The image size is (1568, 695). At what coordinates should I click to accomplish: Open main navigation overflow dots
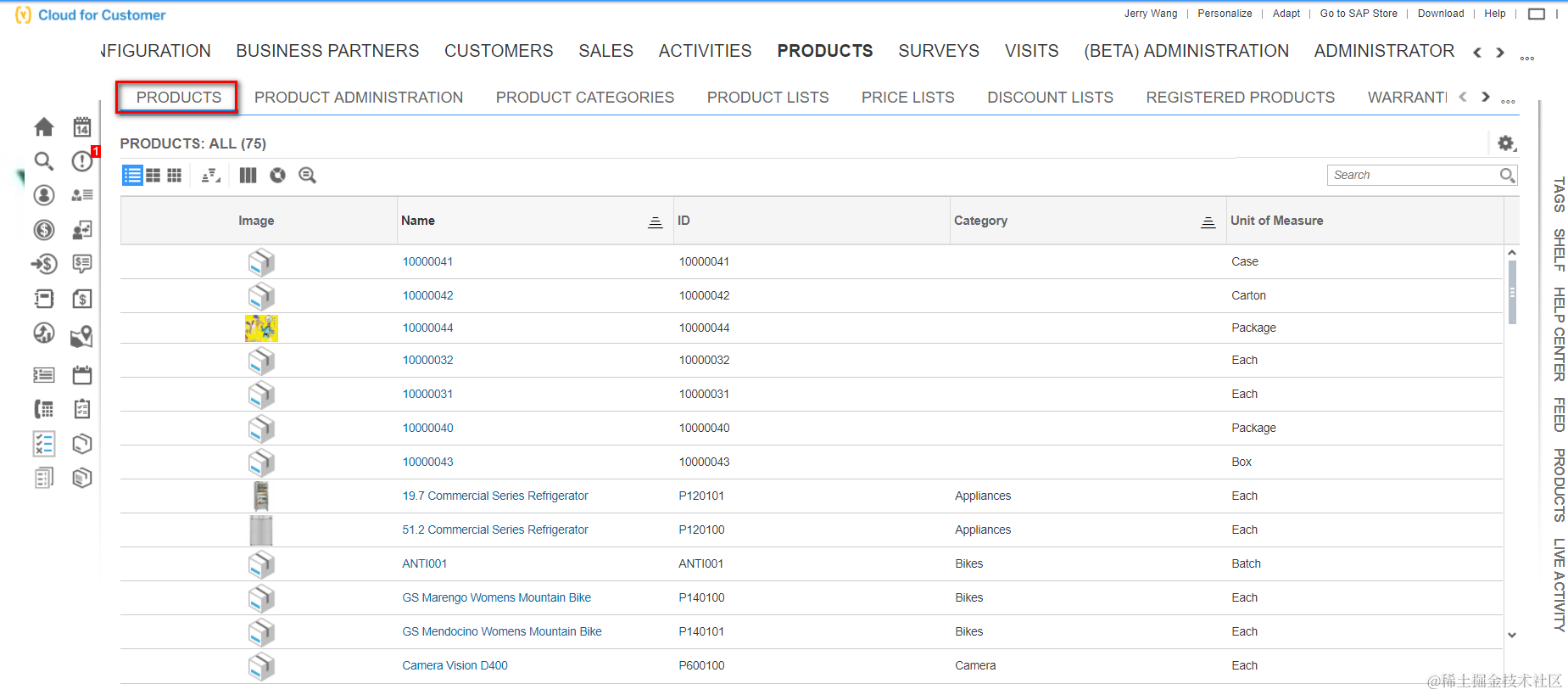[1527, 59]
